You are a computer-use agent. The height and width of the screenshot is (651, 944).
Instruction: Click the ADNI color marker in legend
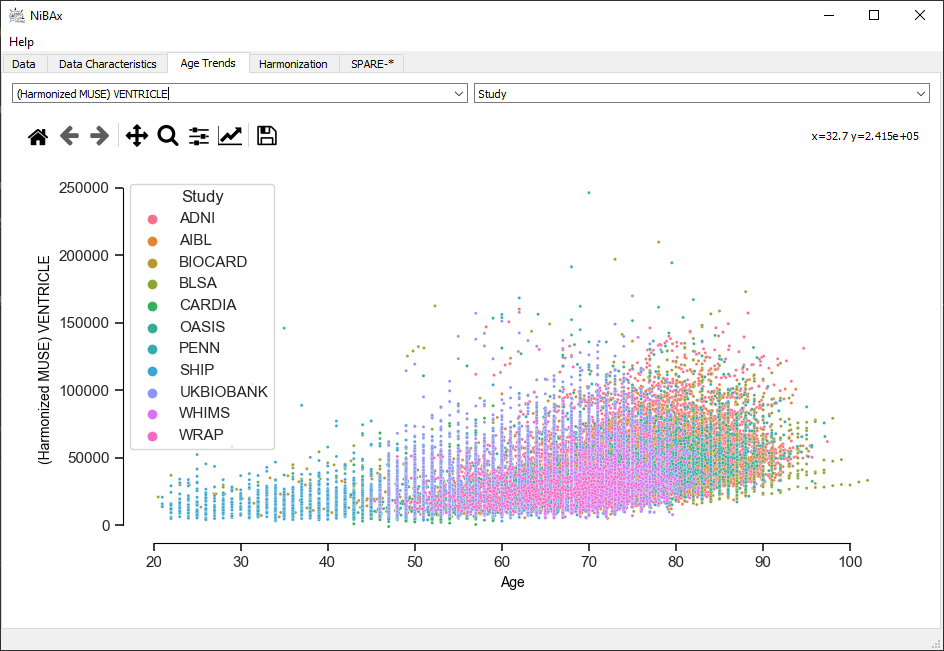click(152, 219)
